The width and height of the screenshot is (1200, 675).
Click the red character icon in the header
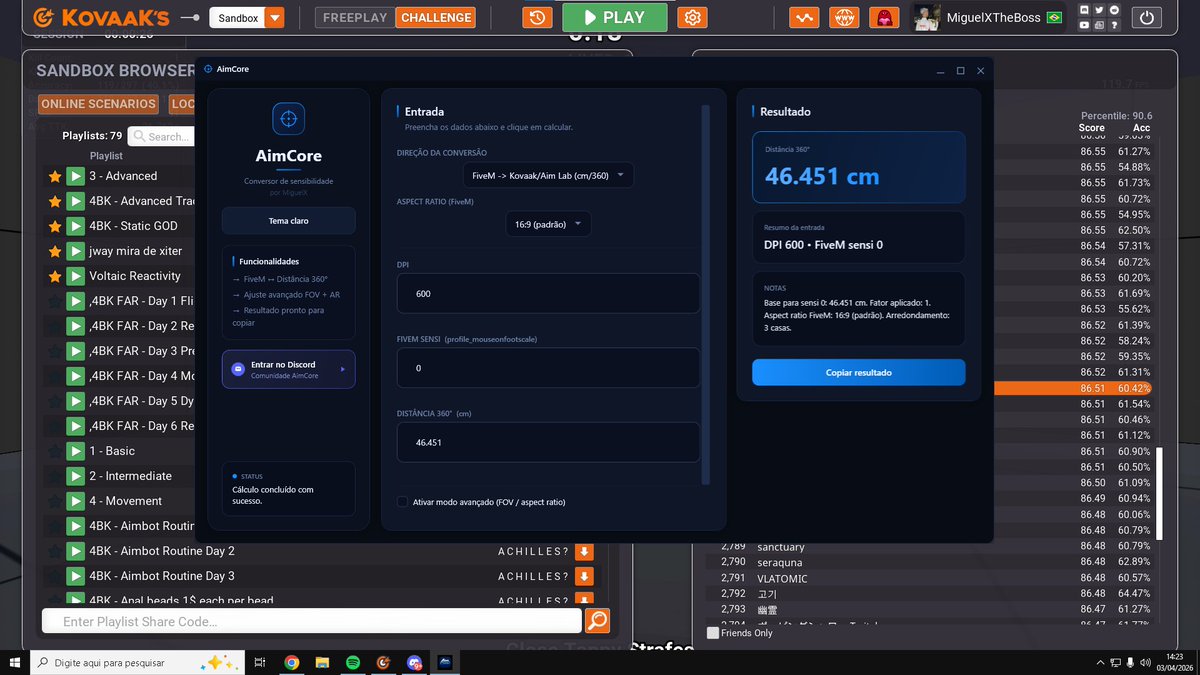click(885, 17)
